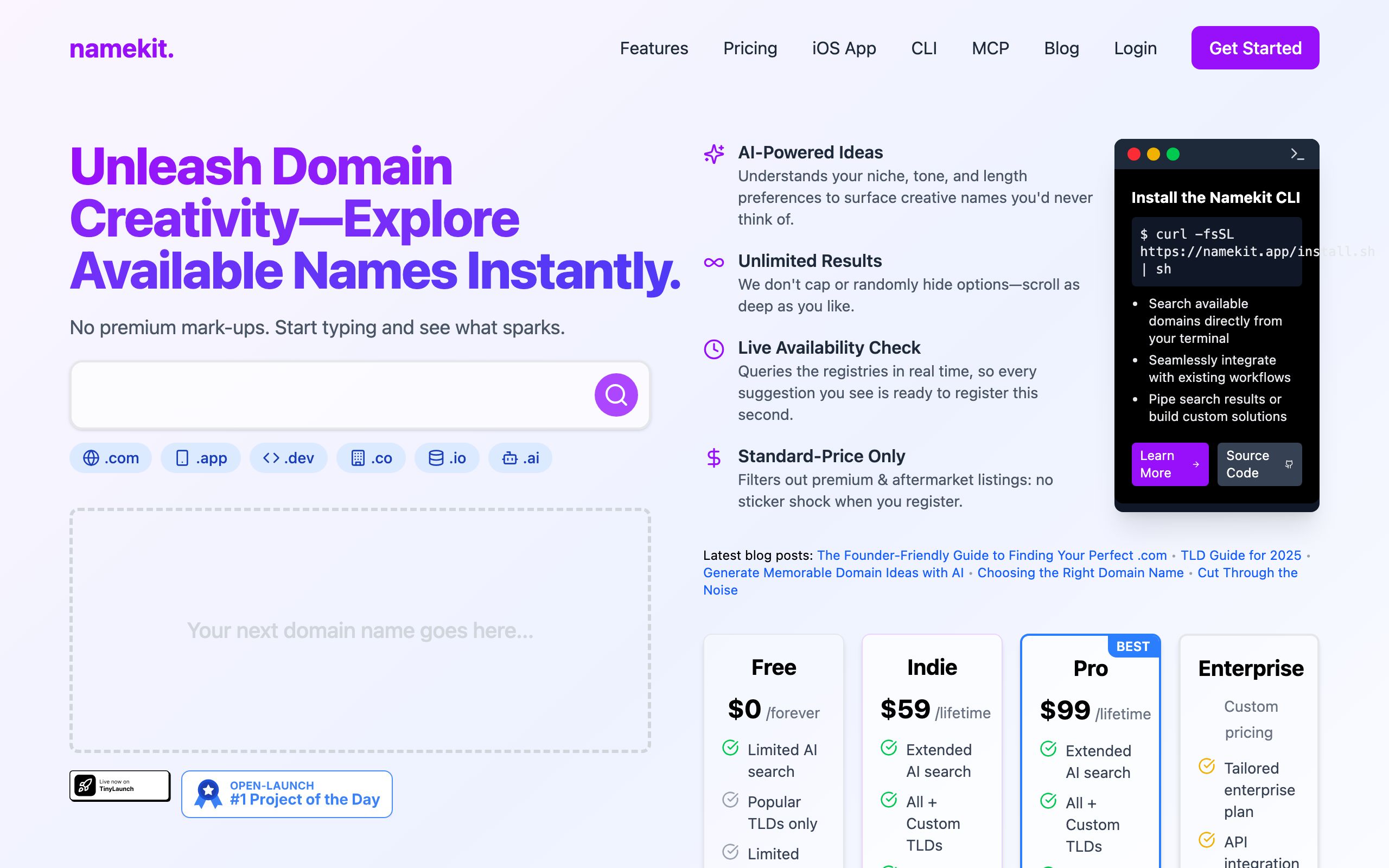Select the .ai TLD chip
The height and width of the screenshot is (868, 1389).
point(520,458)
